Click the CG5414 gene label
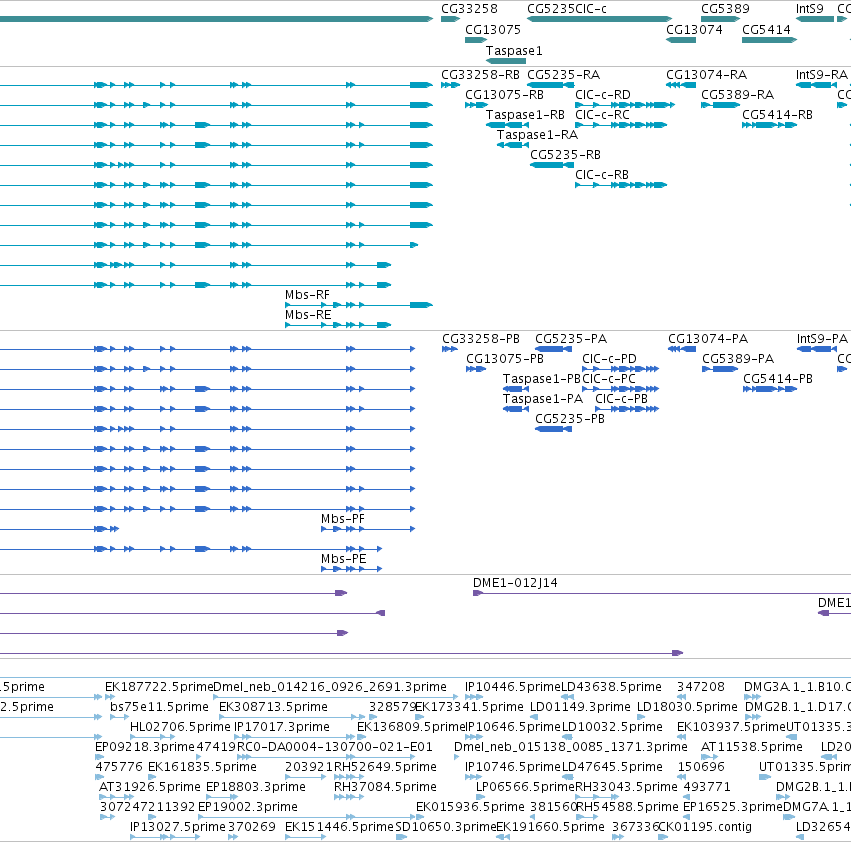The height and width of the screenshot is (842, 851). coord(766,30)
